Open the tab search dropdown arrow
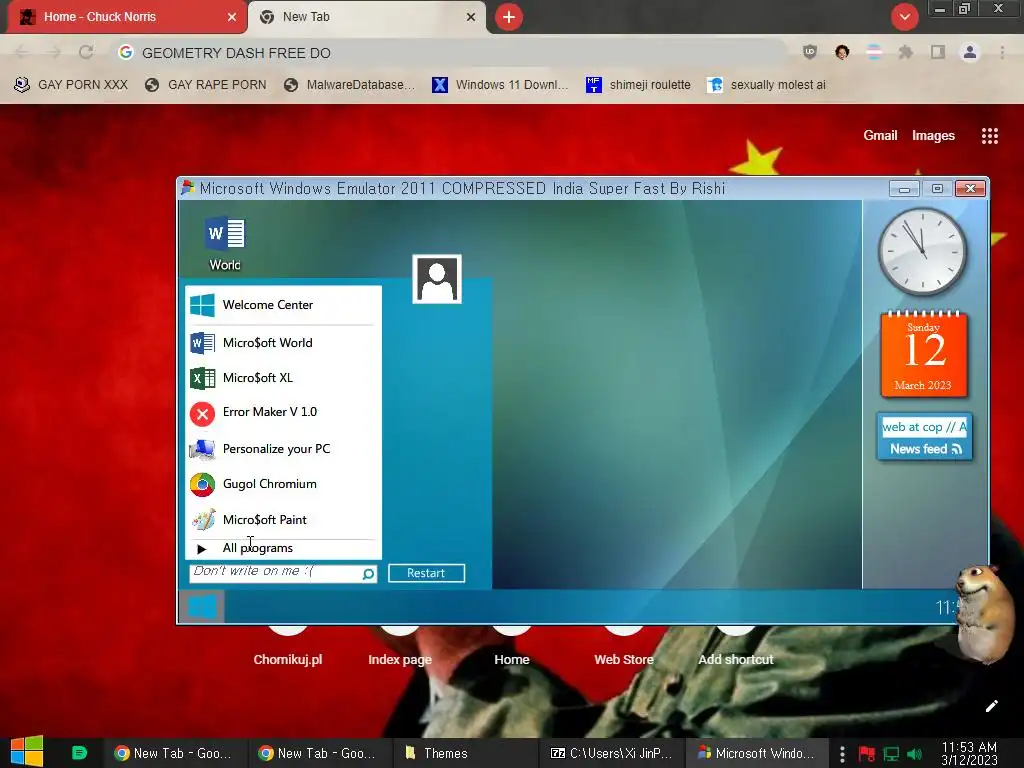This screenshot has height=768, width=1024. click(x=904, y=17)
